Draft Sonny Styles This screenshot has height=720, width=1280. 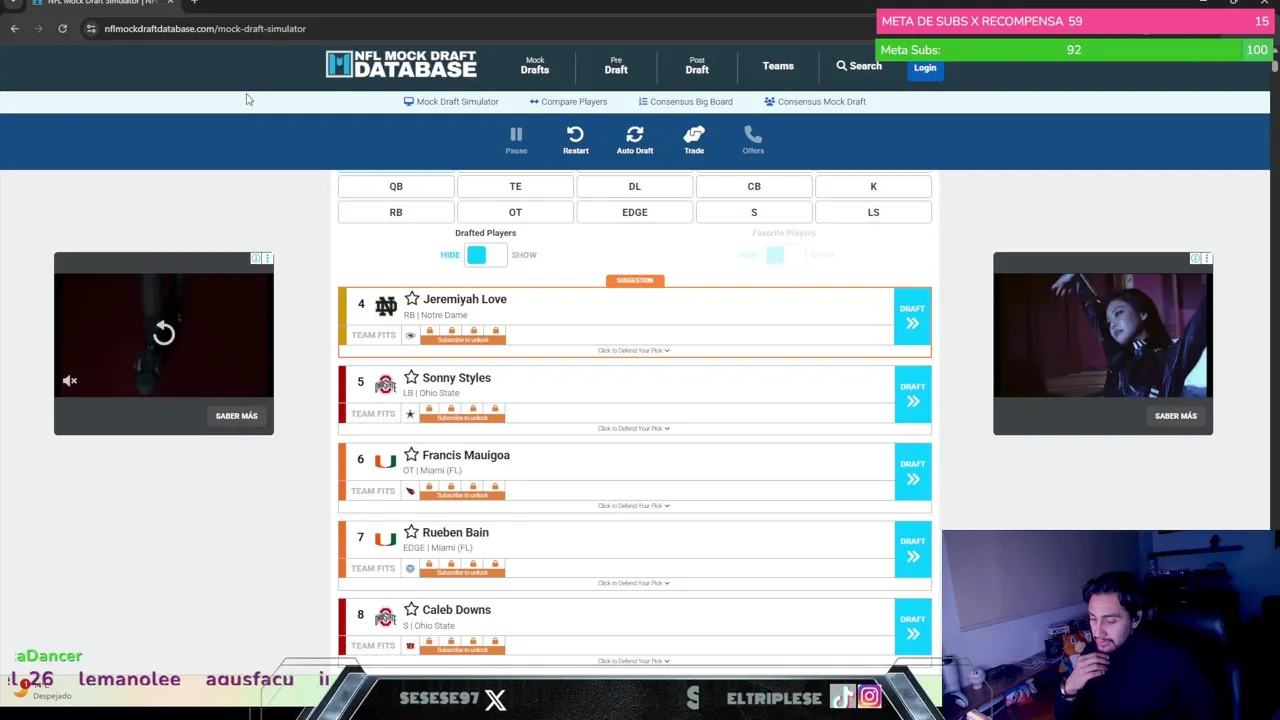[912, 394]
